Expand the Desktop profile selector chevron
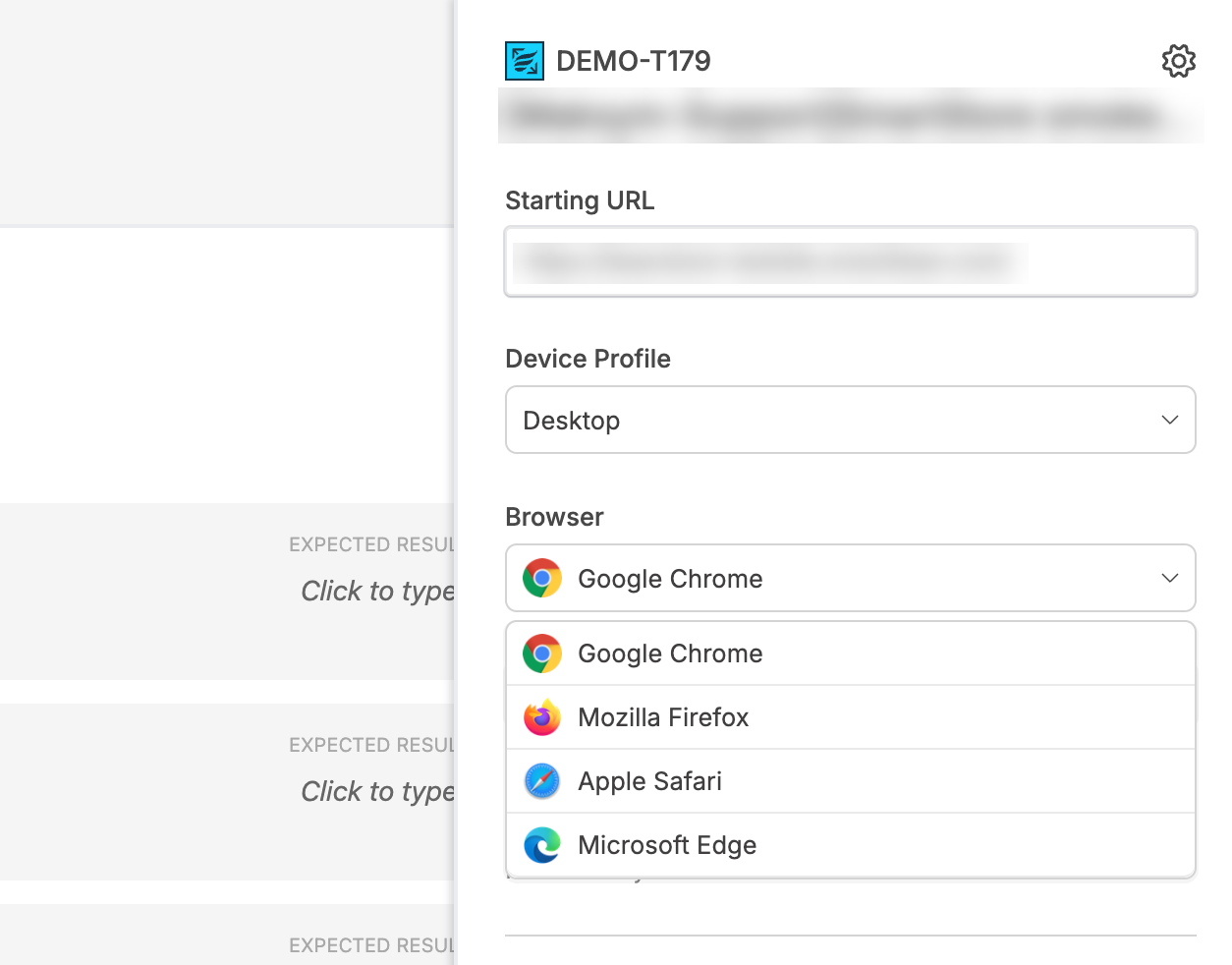Viewport: 1232px width, 965px height. click(1169, 420)
